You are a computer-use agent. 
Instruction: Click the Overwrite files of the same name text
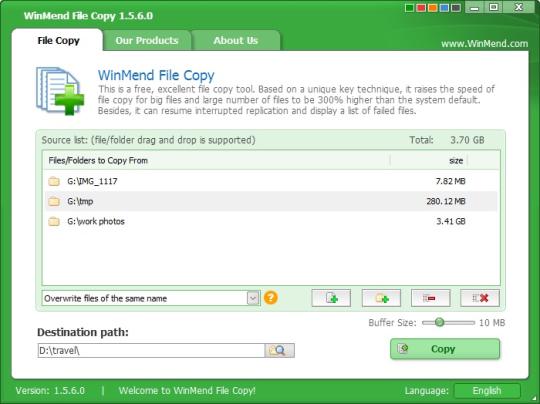[x=106, y=299]
